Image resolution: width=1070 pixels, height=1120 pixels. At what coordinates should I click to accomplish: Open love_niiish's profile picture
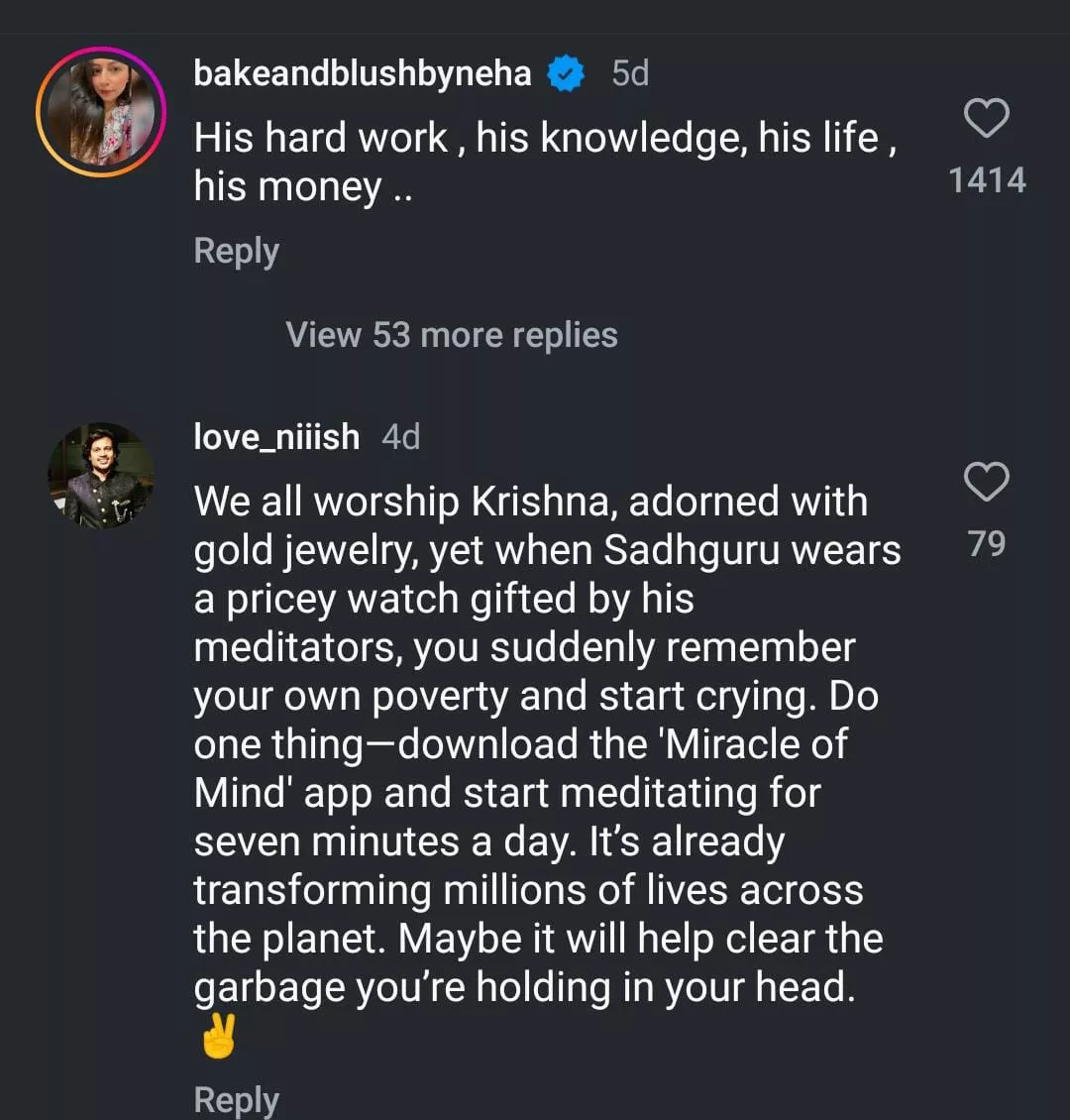click(x=100, y=476)
